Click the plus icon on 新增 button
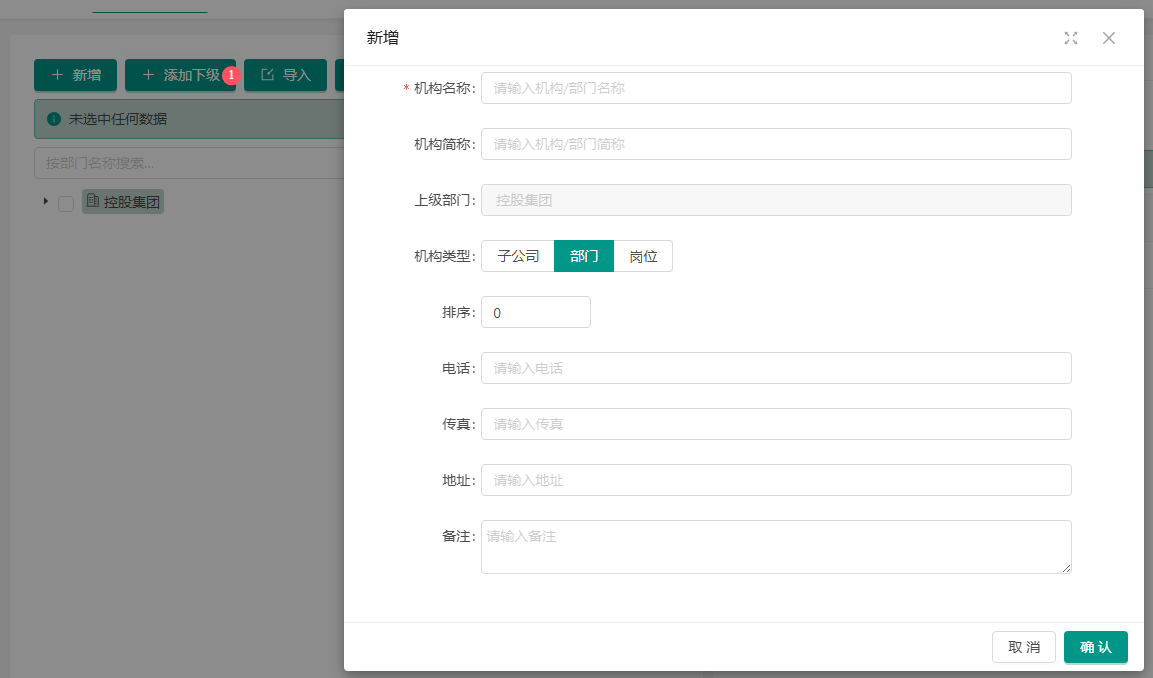1153x678 pixels. 57,75
